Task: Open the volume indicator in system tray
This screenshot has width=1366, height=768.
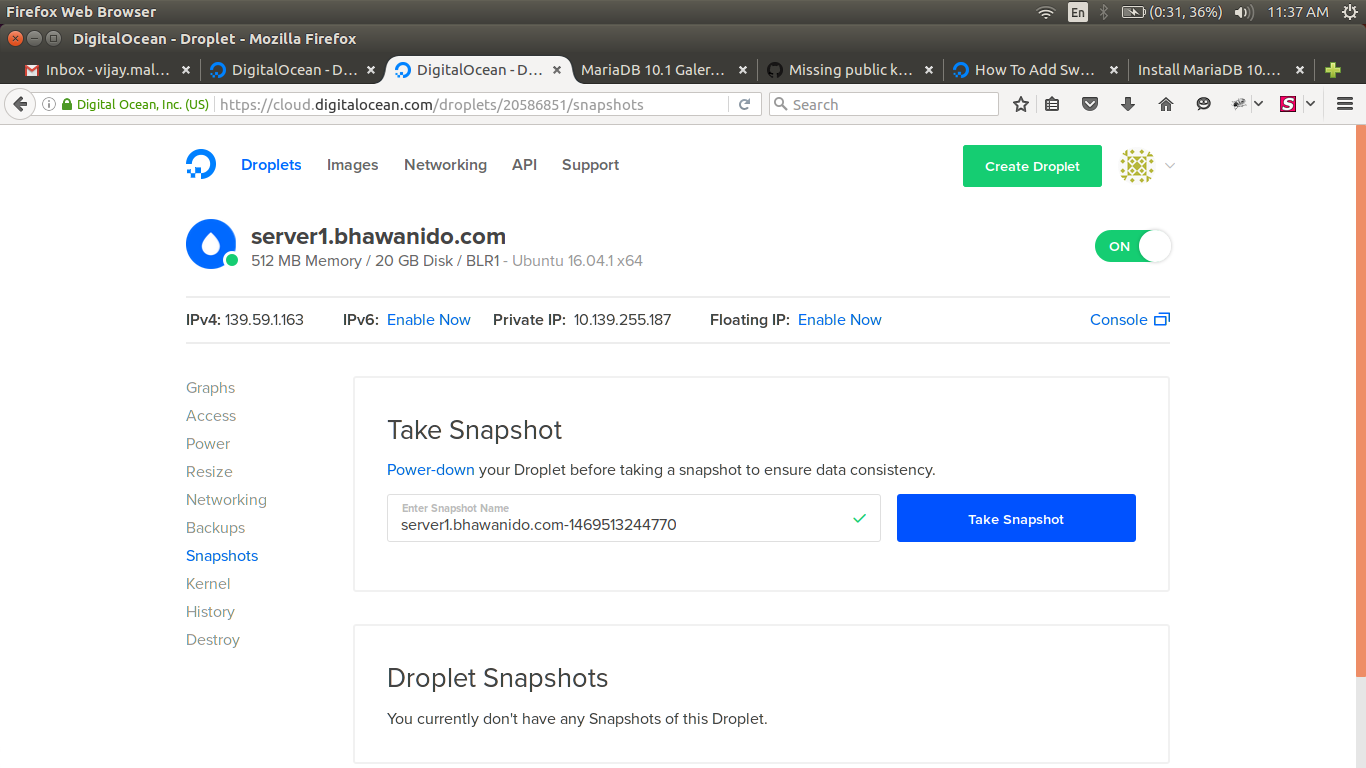Action: [x=1243, y=12]
